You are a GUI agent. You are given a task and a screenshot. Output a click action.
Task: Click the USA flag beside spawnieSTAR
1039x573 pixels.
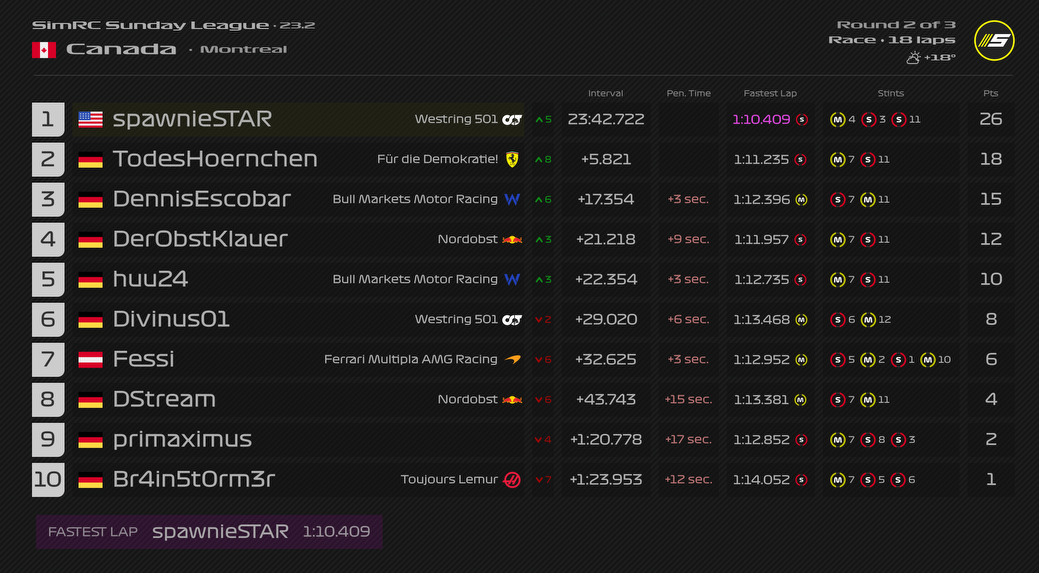point(90,119)
